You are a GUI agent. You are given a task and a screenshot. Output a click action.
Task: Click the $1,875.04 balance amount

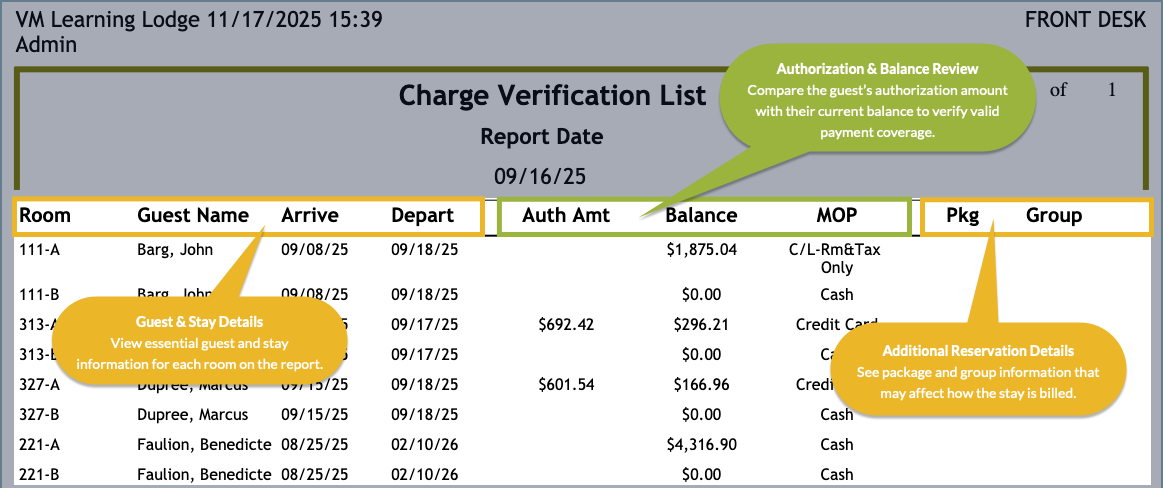701,250
